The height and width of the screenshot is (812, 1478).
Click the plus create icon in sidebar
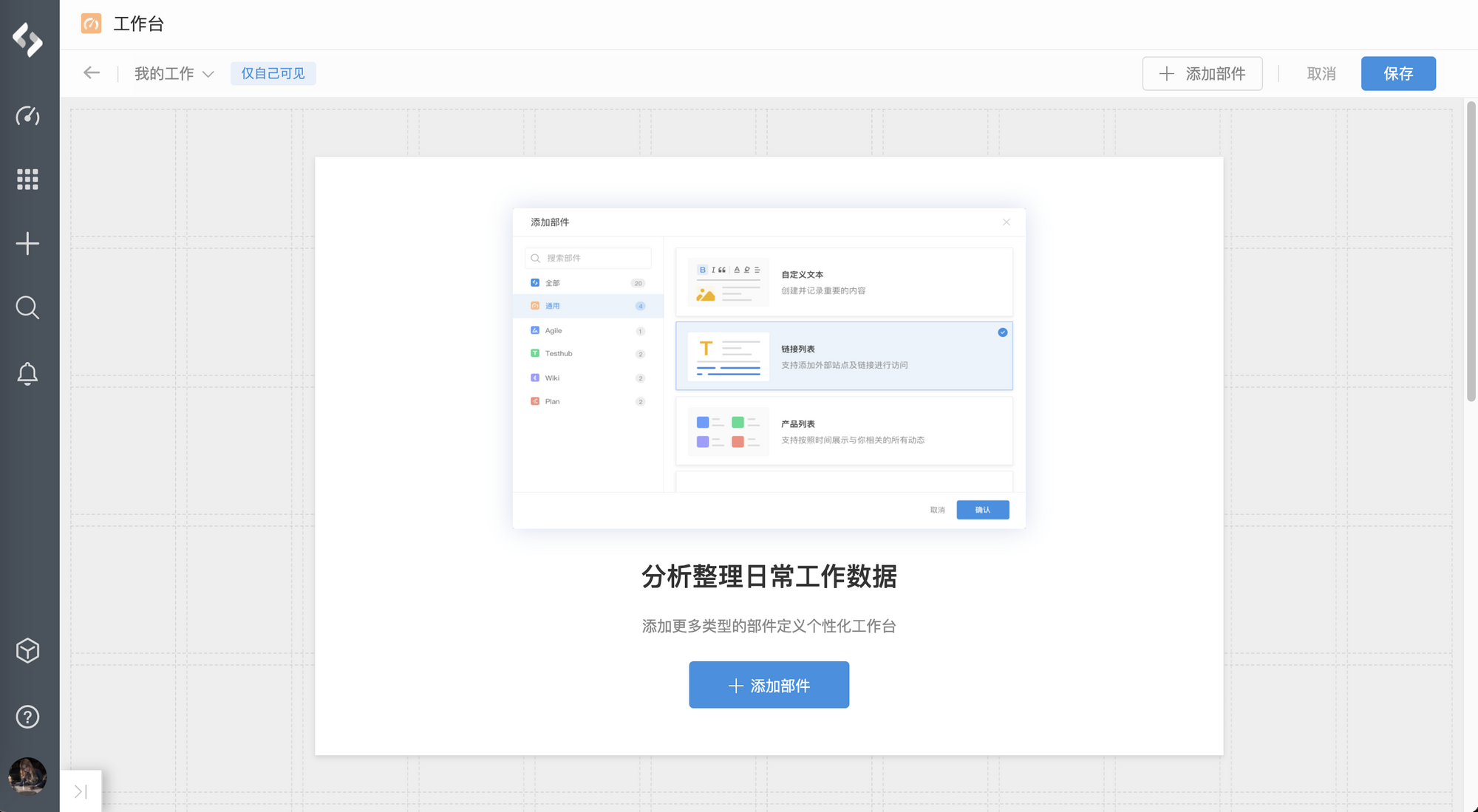pyautogui.click(x=28, y=244)
